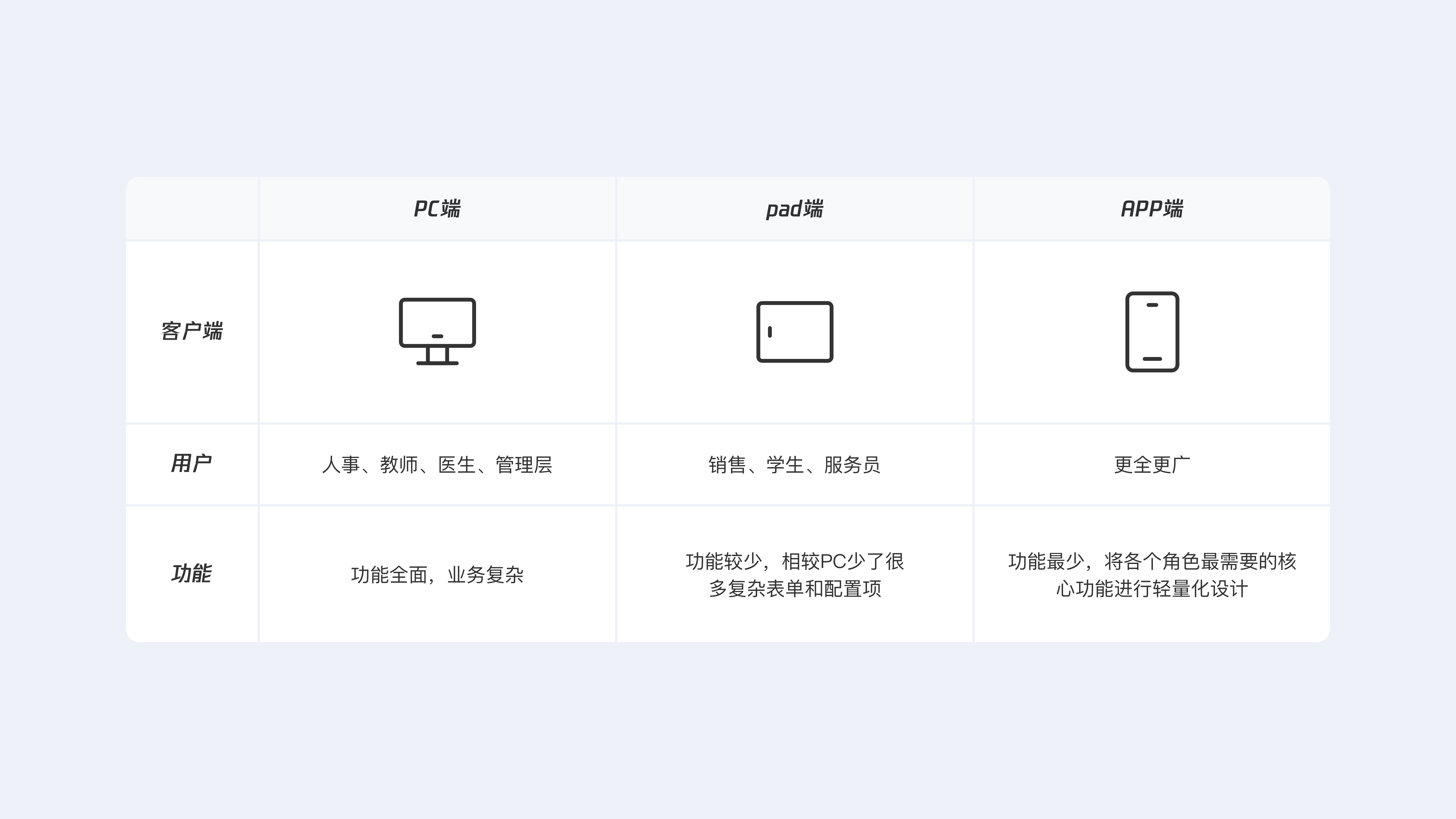The image size is (1456, 819).
Task: Click the 功能 row label
Action: 192,574
